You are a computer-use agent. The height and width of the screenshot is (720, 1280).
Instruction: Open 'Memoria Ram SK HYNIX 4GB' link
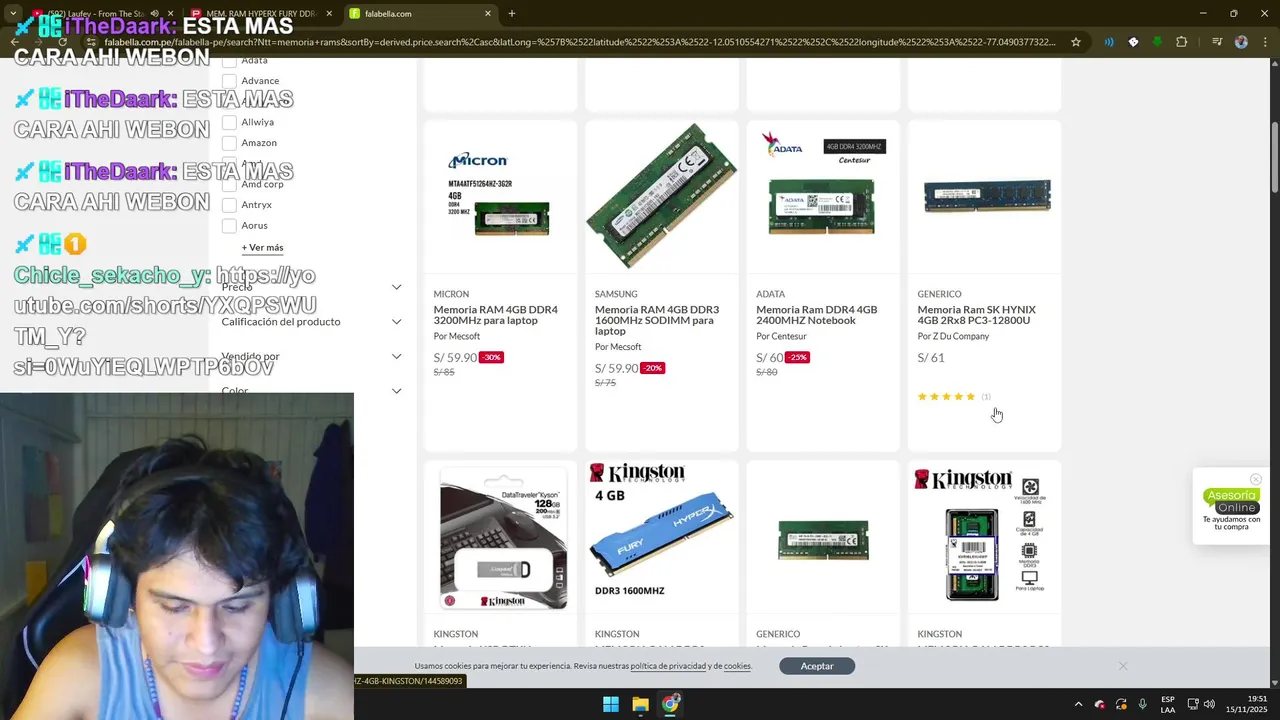pos(977,315)
